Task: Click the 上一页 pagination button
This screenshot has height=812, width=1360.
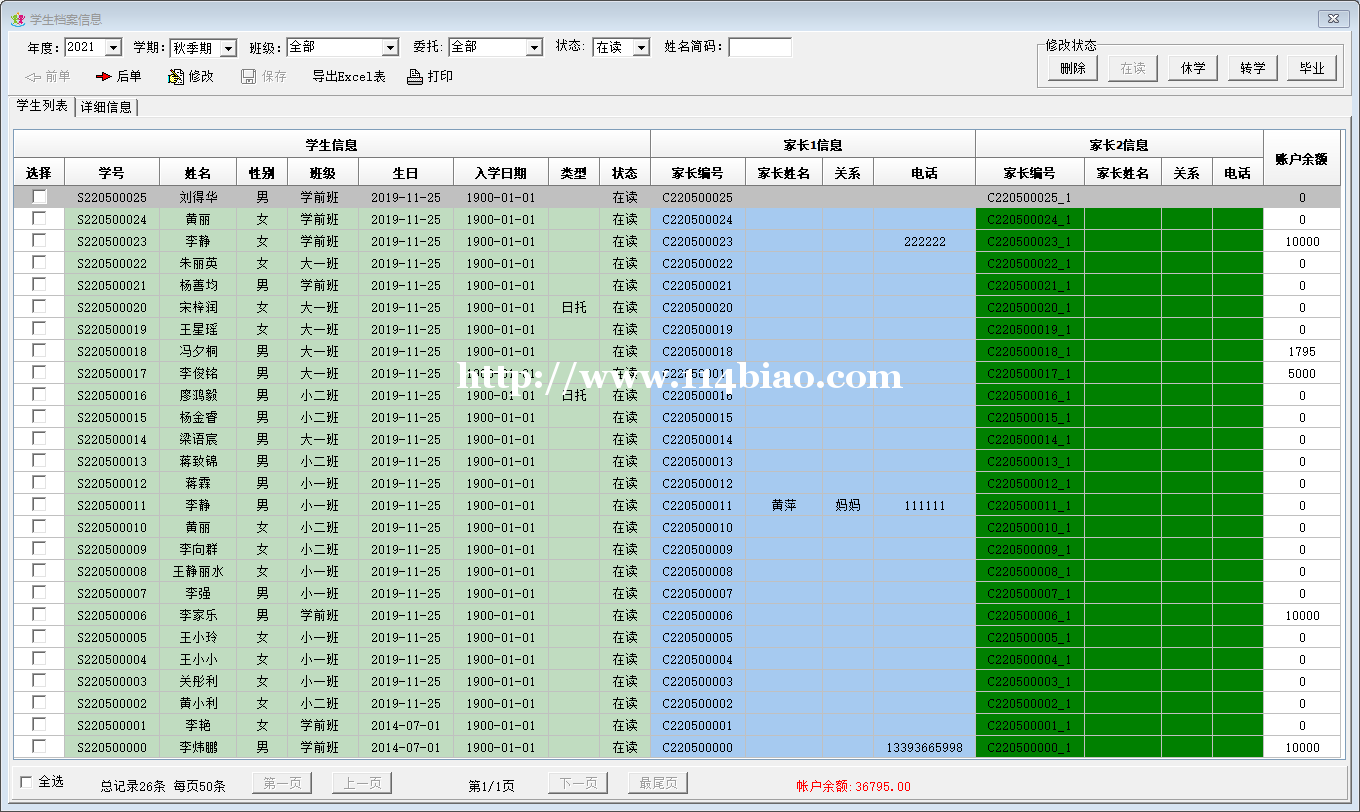Action: pos(361,784)
